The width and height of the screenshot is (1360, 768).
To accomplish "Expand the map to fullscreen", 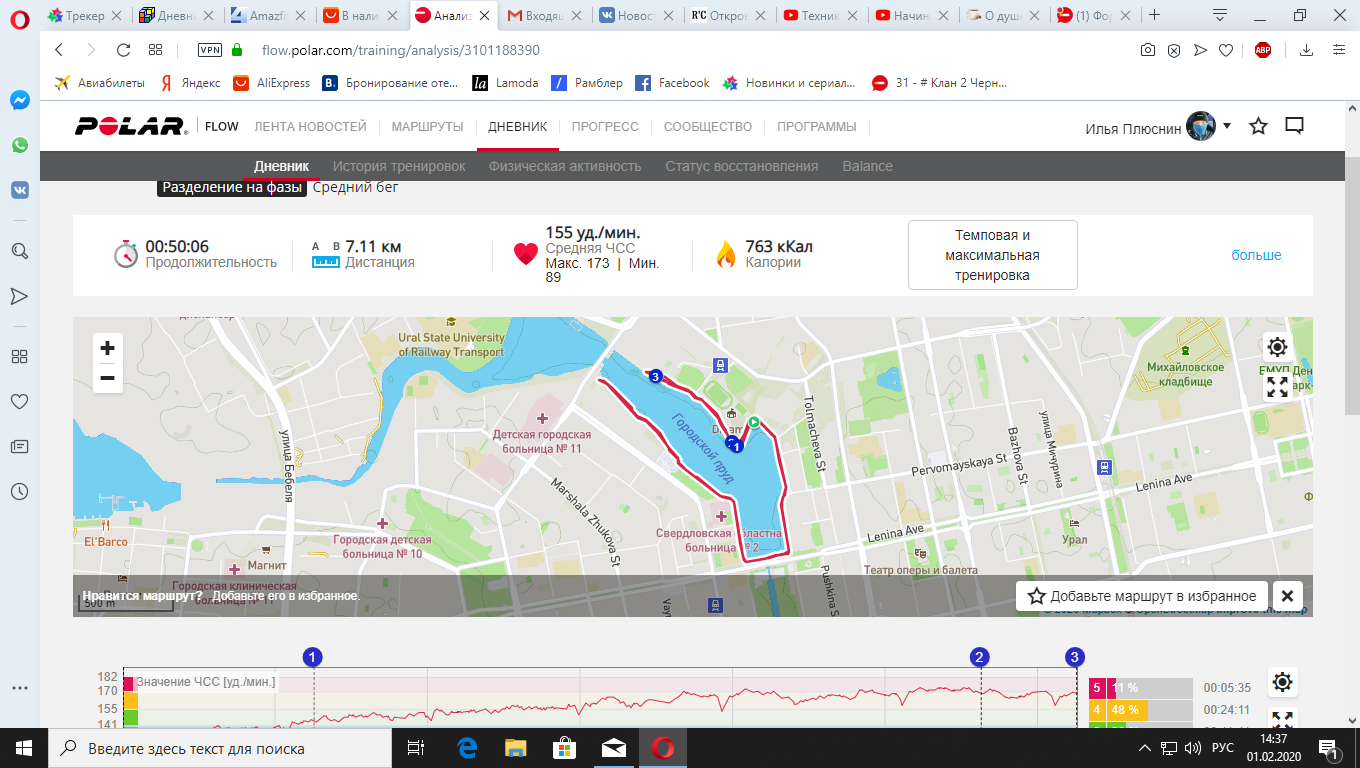I will point(1277,387).
